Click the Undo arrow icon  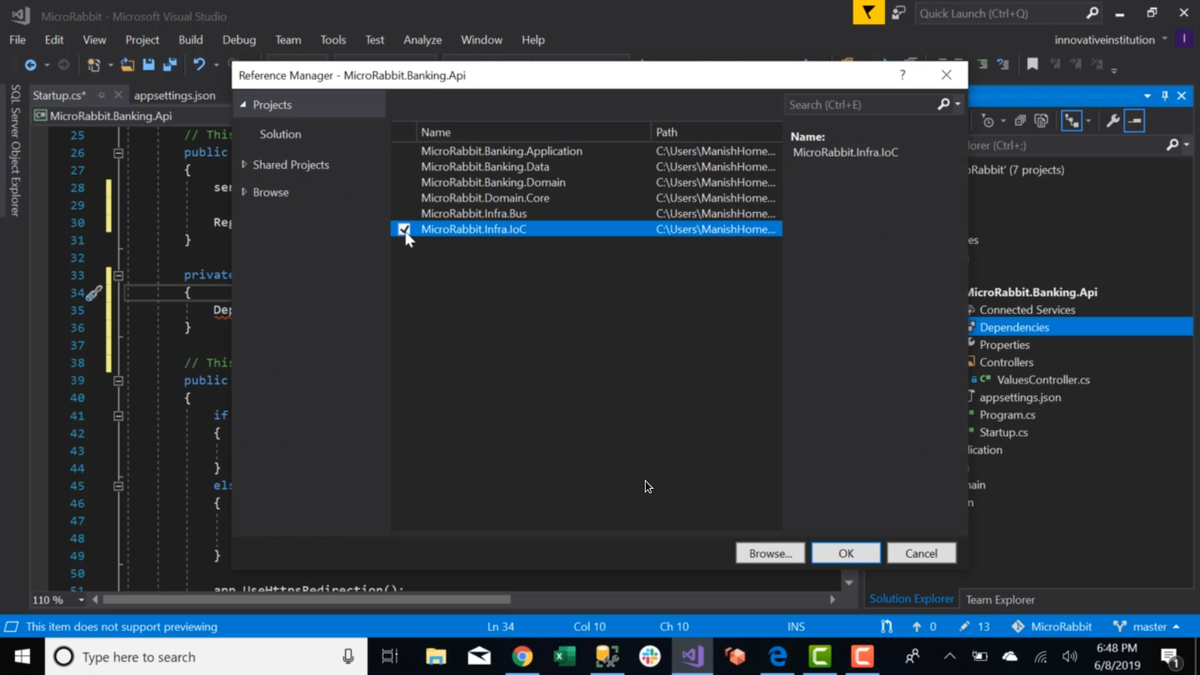(199, 65)
